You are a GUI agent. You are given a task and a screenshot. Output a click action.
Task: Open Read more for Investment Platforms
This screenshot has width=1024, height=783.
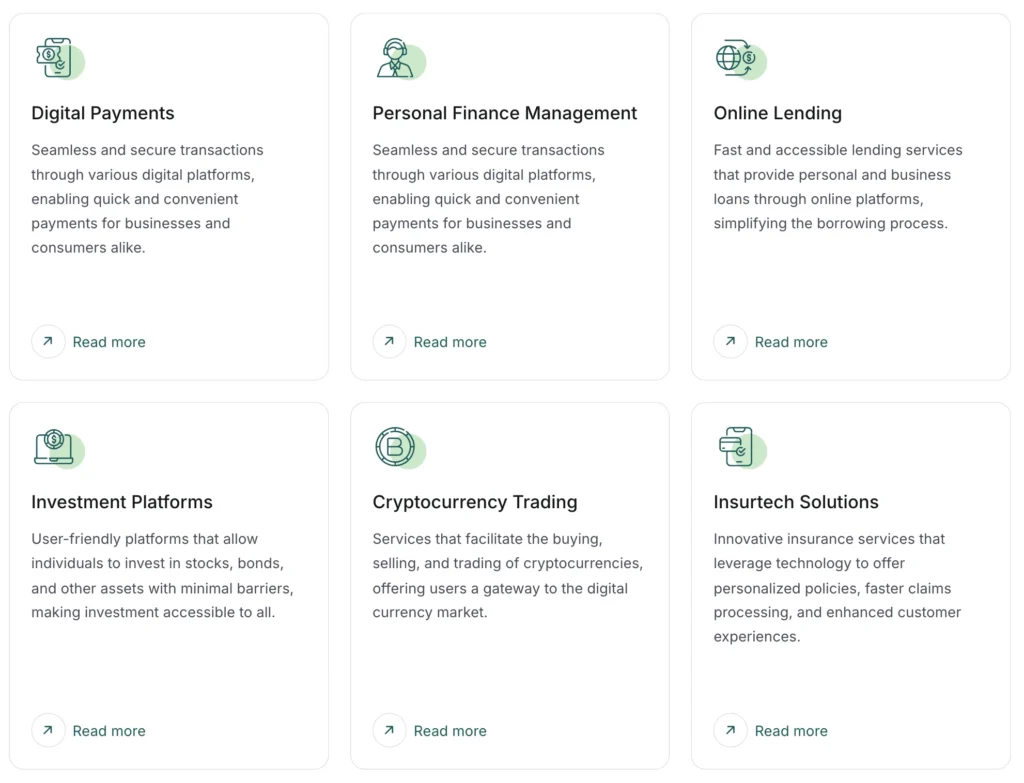pos(108,730)
